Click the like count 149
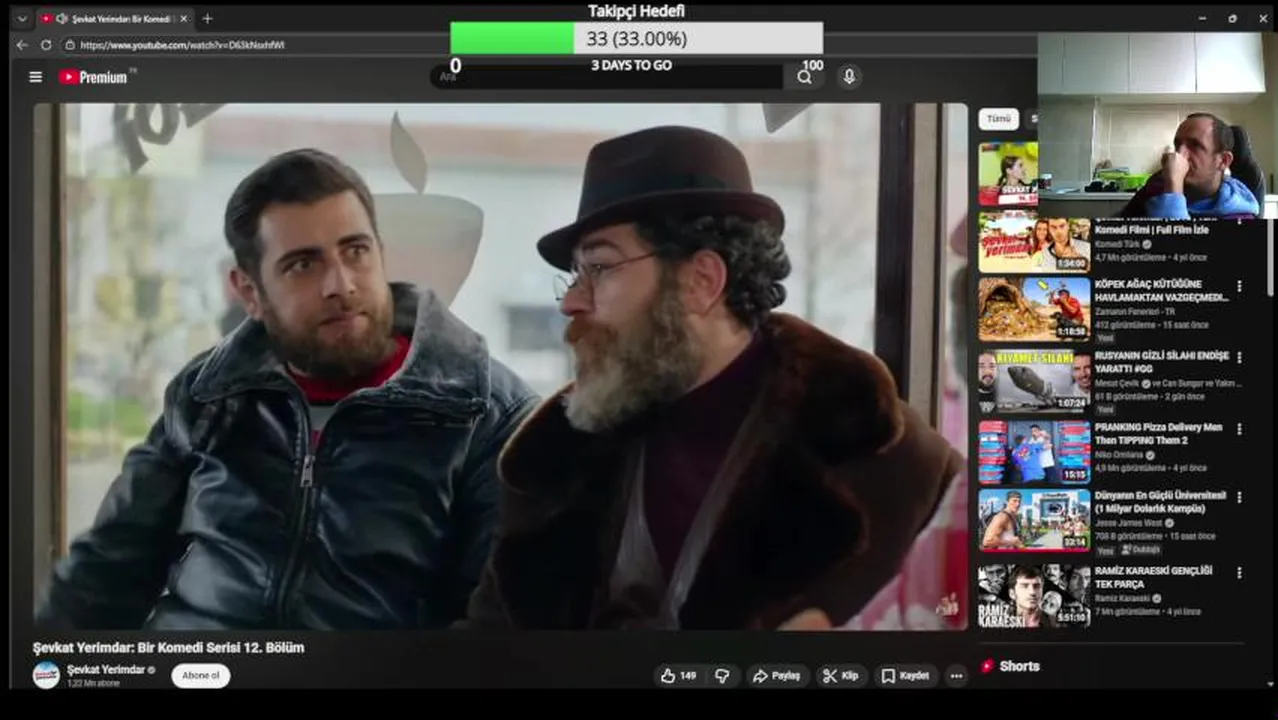Image resolution: width=1278 pixels, height=720 pixels. pos(688,676)
